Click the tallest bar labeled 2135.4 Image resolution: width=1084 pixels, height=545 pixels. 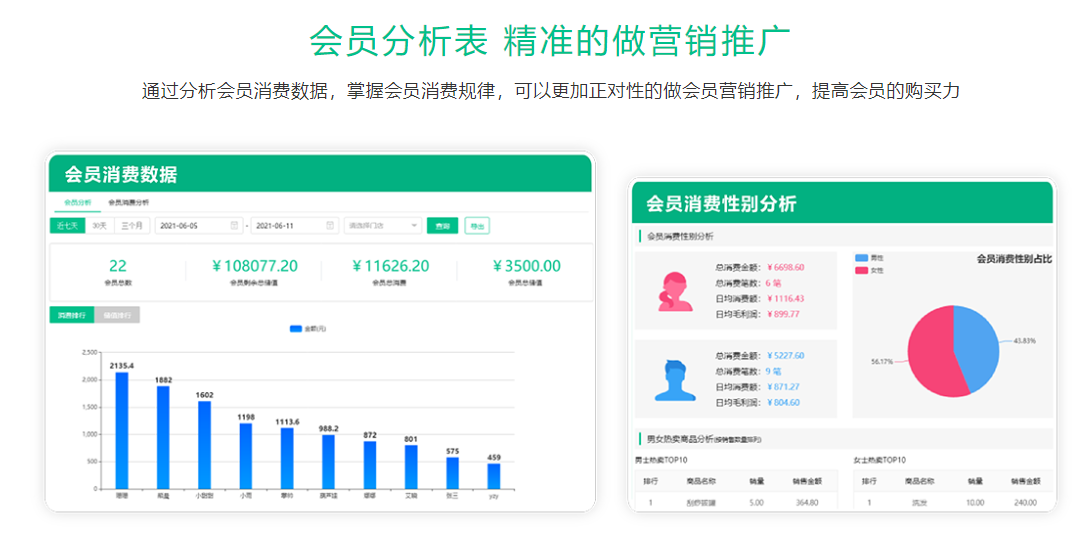pos(122,430)
